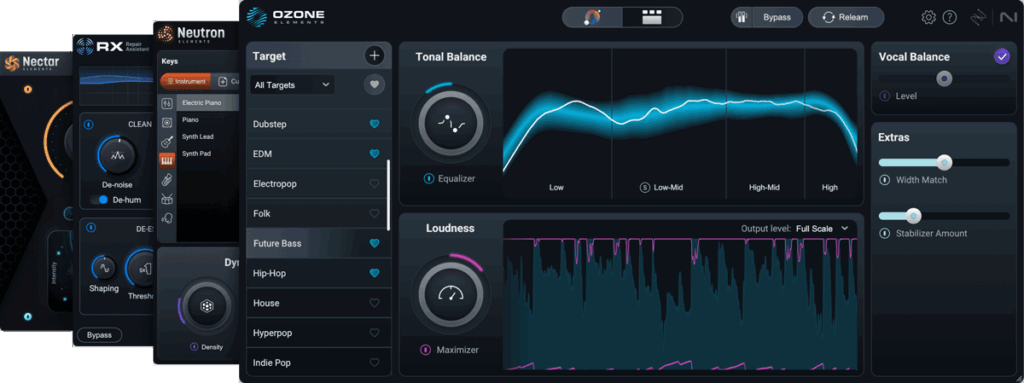The height and width of the screenshot is (383, 1024).
Task: Open the All Targets dropdown
Action: (292, 85)
